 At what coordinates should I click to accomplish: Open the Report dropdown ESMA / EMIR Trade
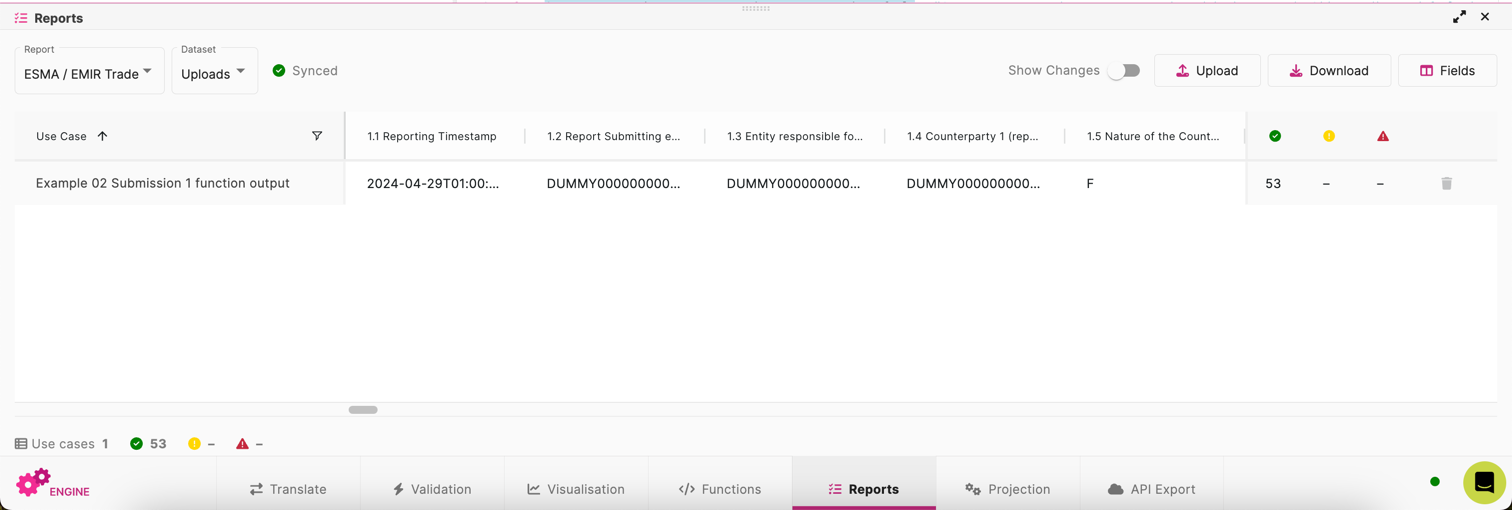[89, 73]
